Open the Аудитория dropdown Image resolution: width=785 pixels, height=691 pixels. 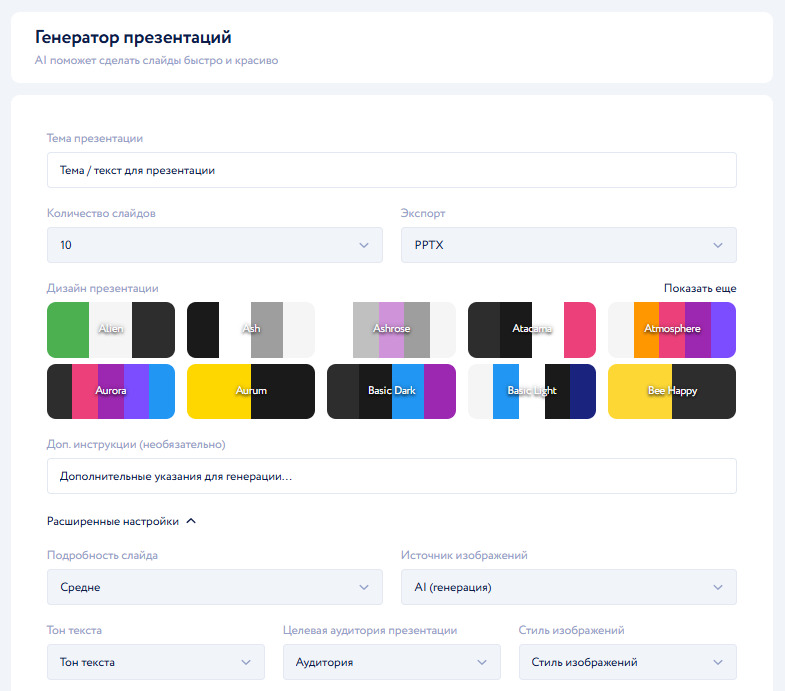coord(391,662)
